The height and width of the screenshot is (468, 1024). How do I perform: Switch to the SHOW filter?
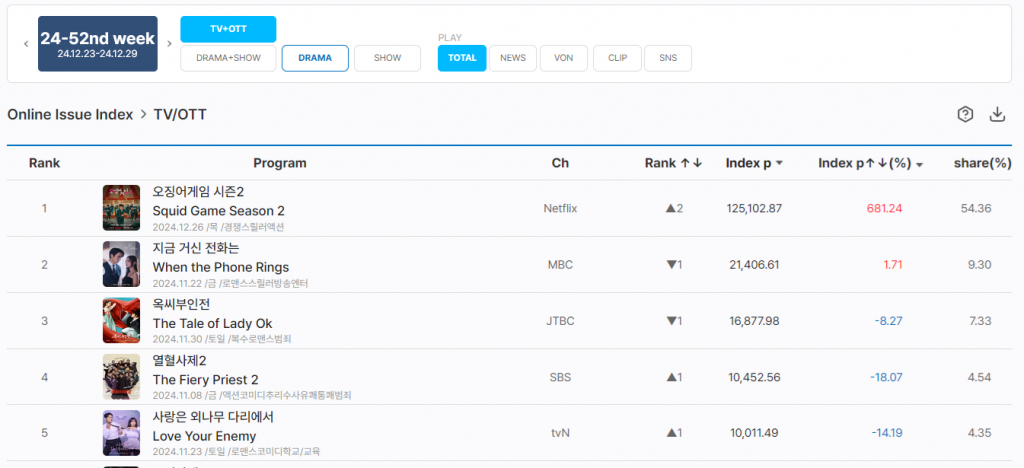(x=387, y=58)
